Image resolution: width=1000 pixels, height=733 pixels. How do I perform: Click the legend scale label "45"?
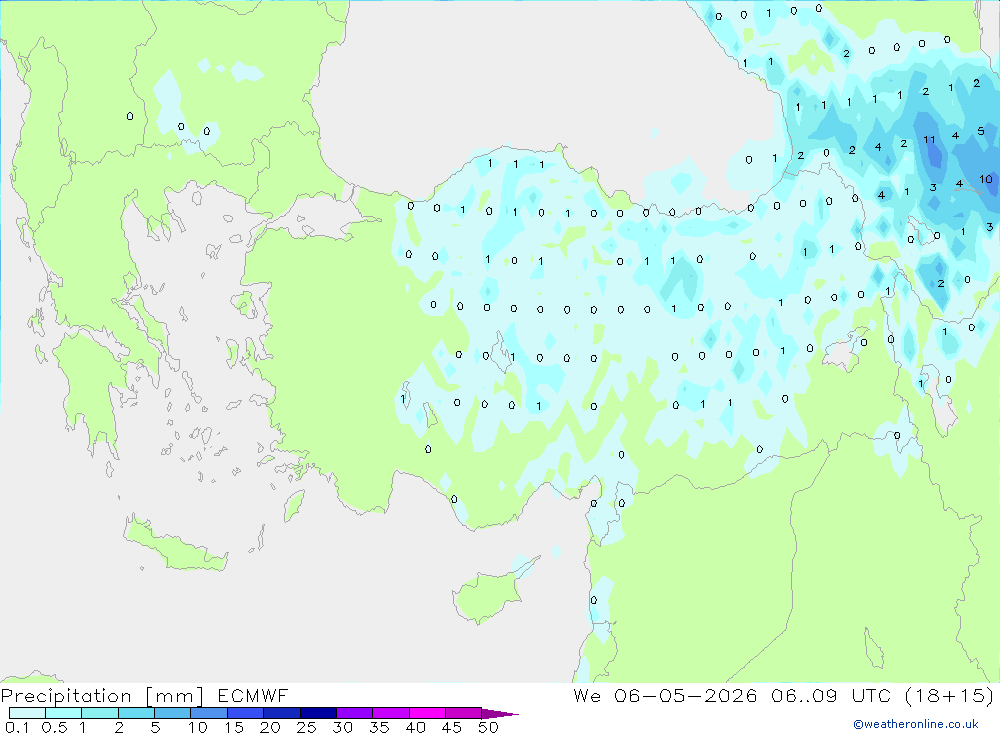452,727
